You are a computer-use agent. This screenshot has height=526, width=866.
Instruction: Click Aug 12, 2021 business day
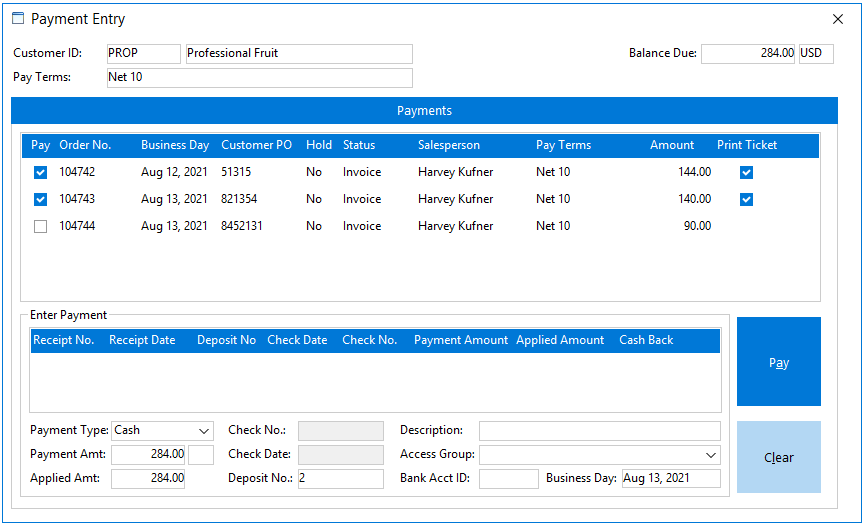(174, 172)
